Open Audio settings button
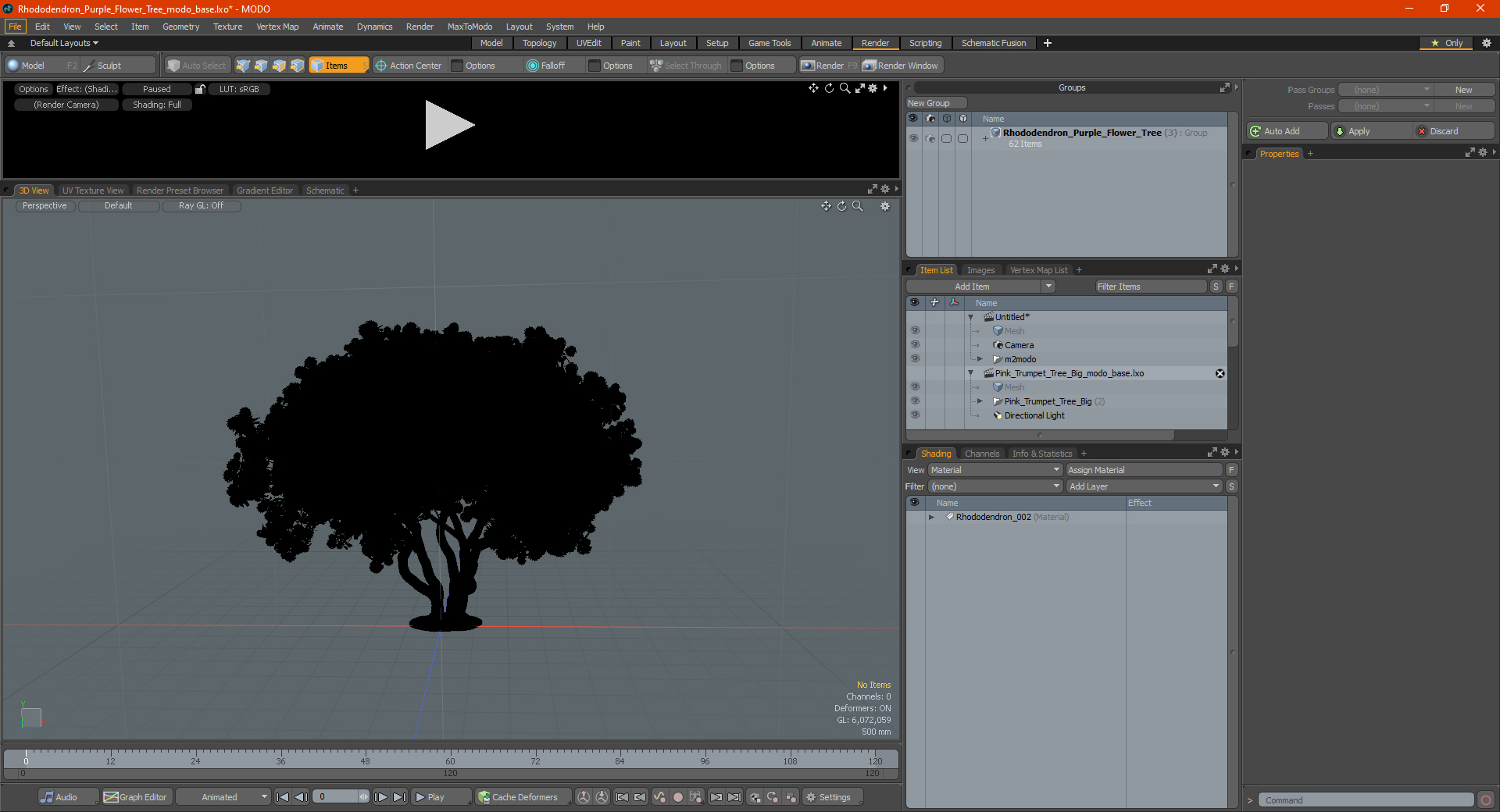The height and width of the screenshot is (812, 1500). point(69,797)
